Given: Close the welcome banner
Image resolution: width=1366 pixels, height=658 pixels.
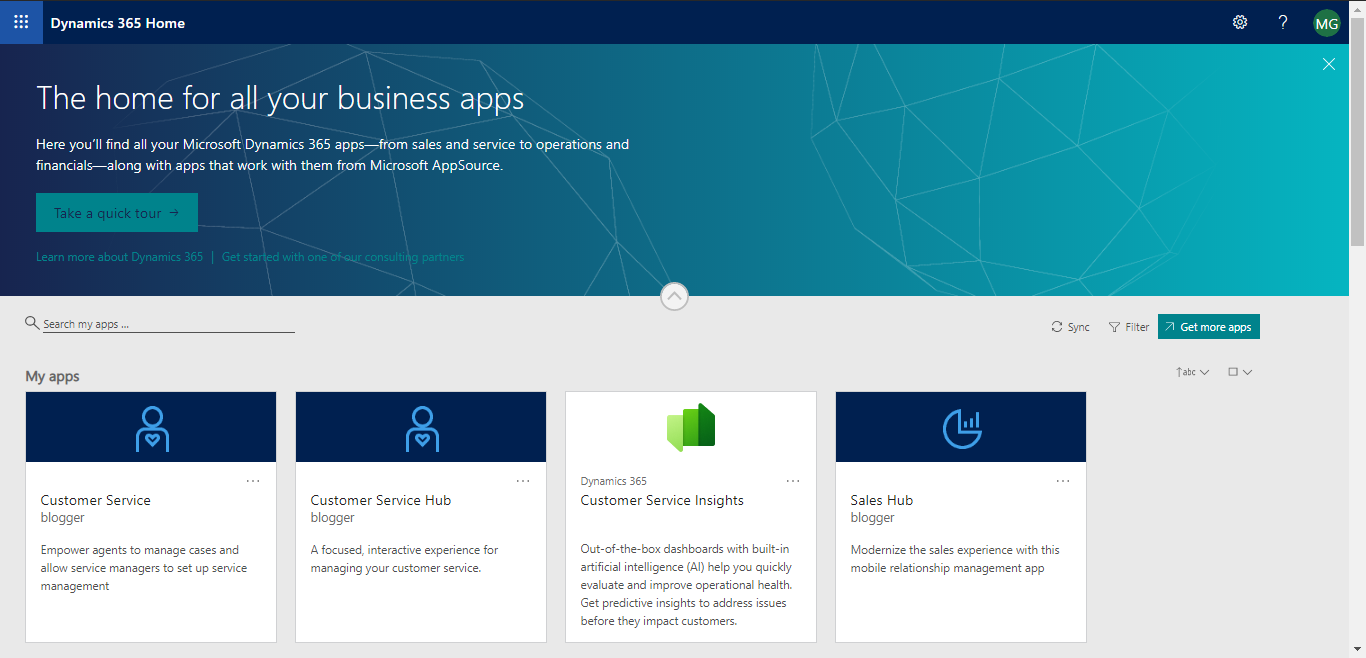Looking at the screenshot, I should 1328,64.
